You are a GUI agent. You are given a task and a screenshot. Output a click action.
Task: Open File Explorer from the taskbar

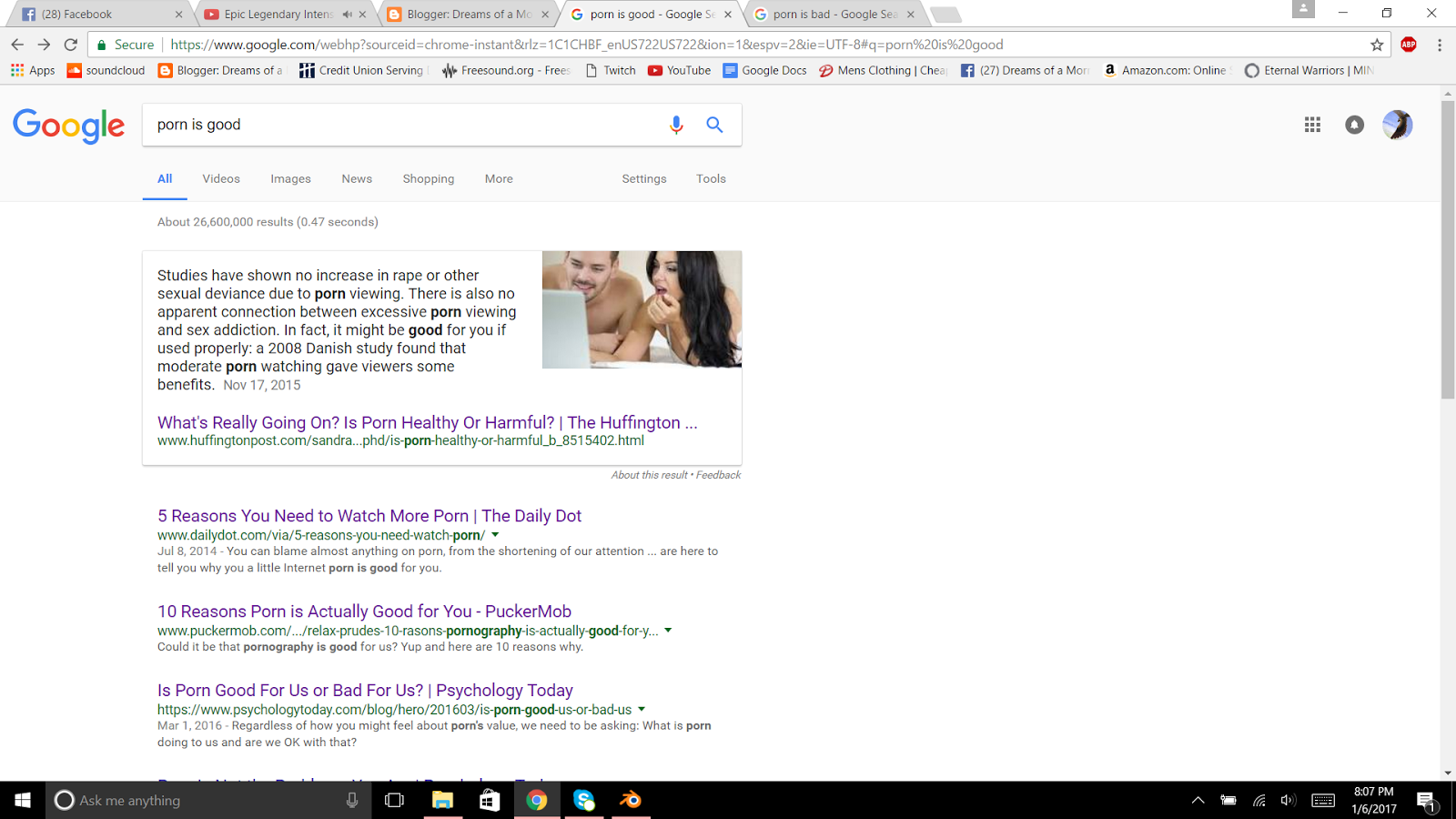tap(442, 800)
